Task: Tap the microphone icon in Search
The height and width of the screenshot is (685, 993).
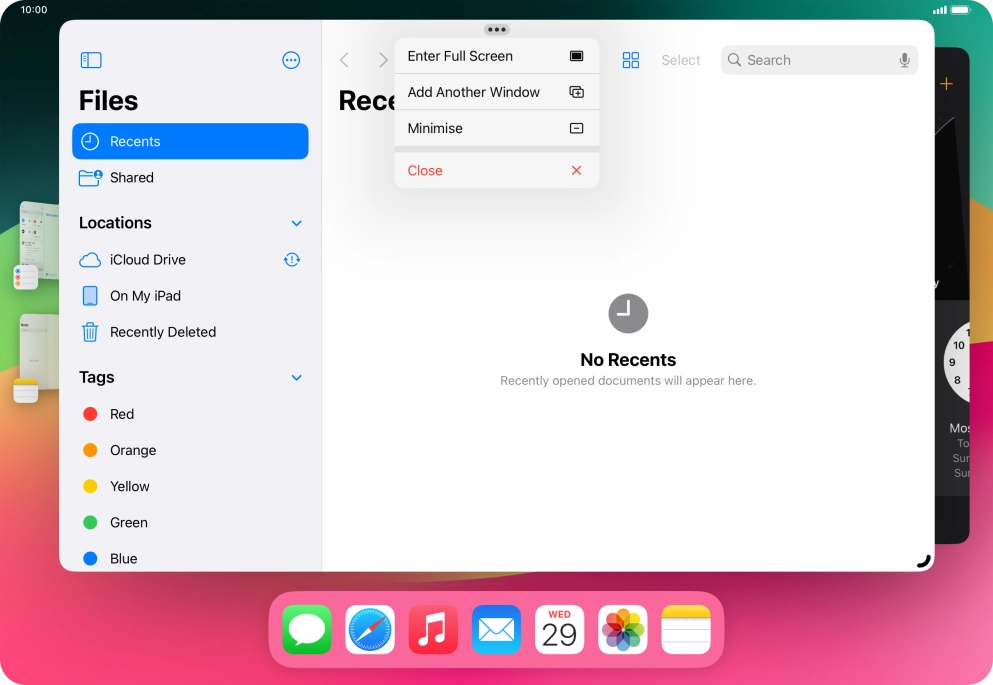Action: point(904,60)
